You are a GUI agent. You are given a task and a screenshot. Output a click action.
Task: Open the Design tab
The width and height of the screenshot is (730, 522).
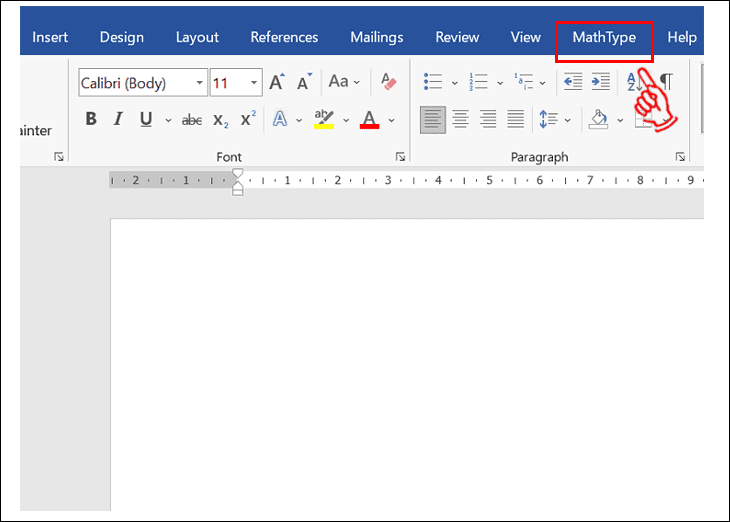coord(122,38)
